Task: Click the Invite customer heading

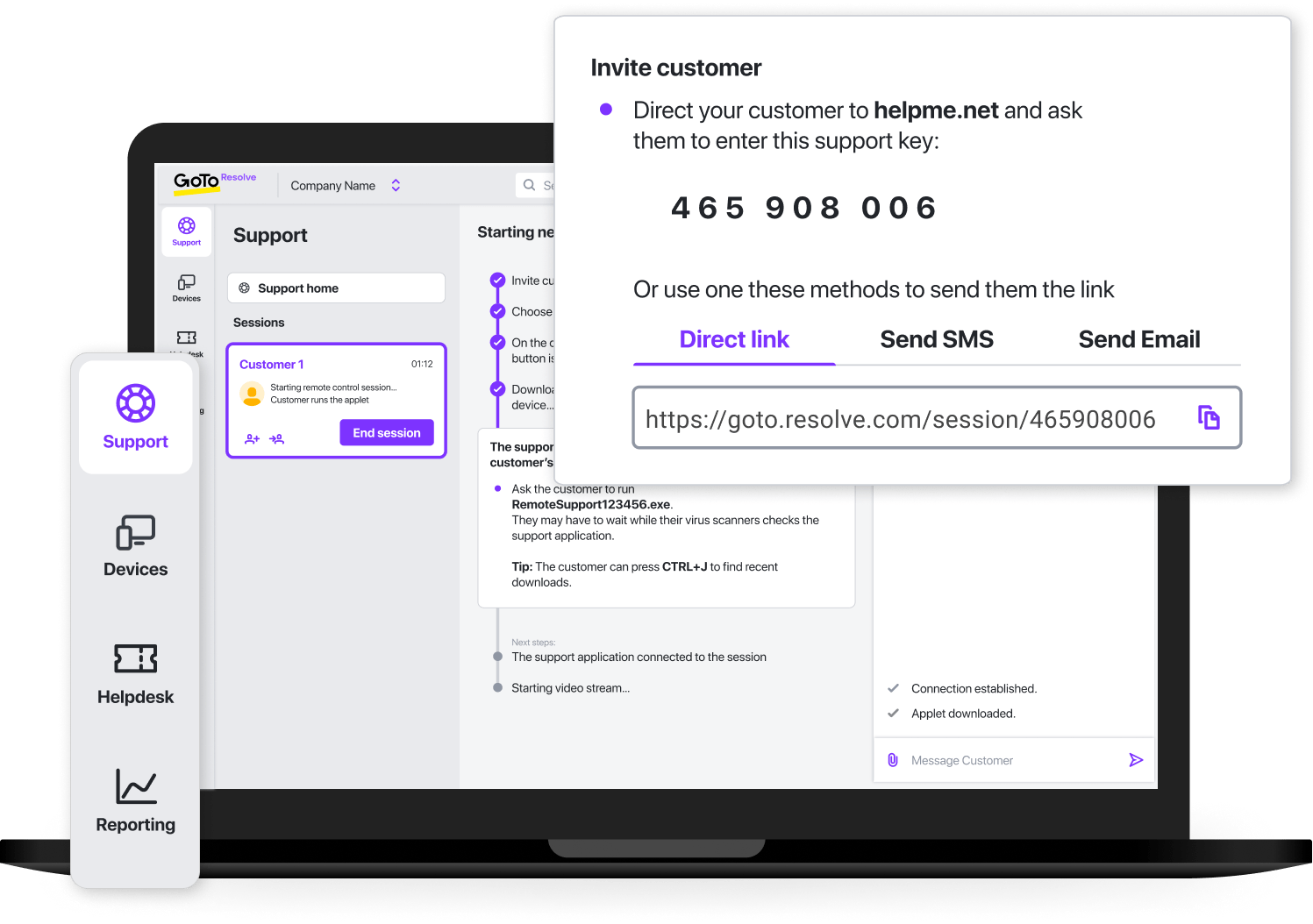Action: coord(675,68)
